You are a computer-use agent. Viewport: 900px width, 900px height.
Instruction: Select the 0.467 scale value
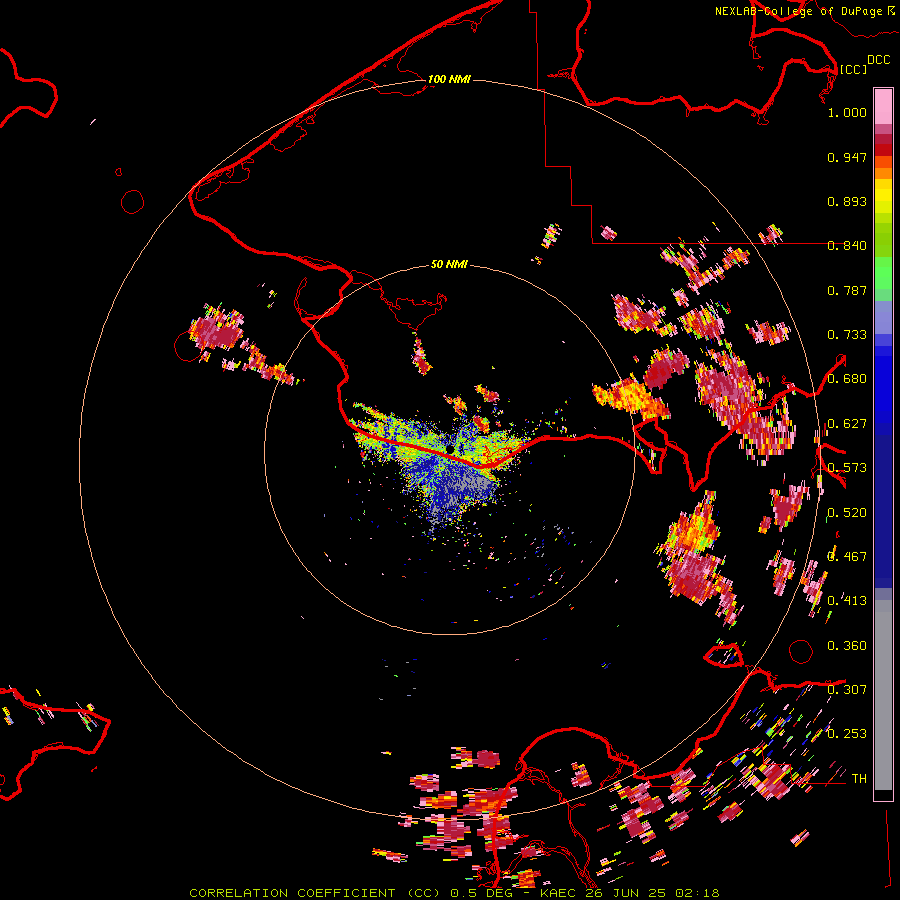pyautogui.click(x=847, y=557)
